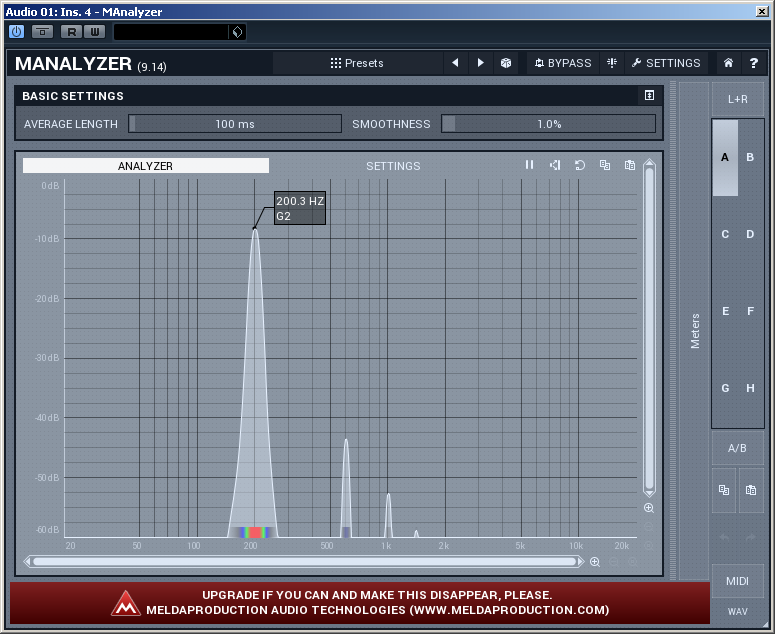The width and height of the screenshot is (775, 634).
Task: Zoom in horizontally with magnifier
Action: point(595,562)
